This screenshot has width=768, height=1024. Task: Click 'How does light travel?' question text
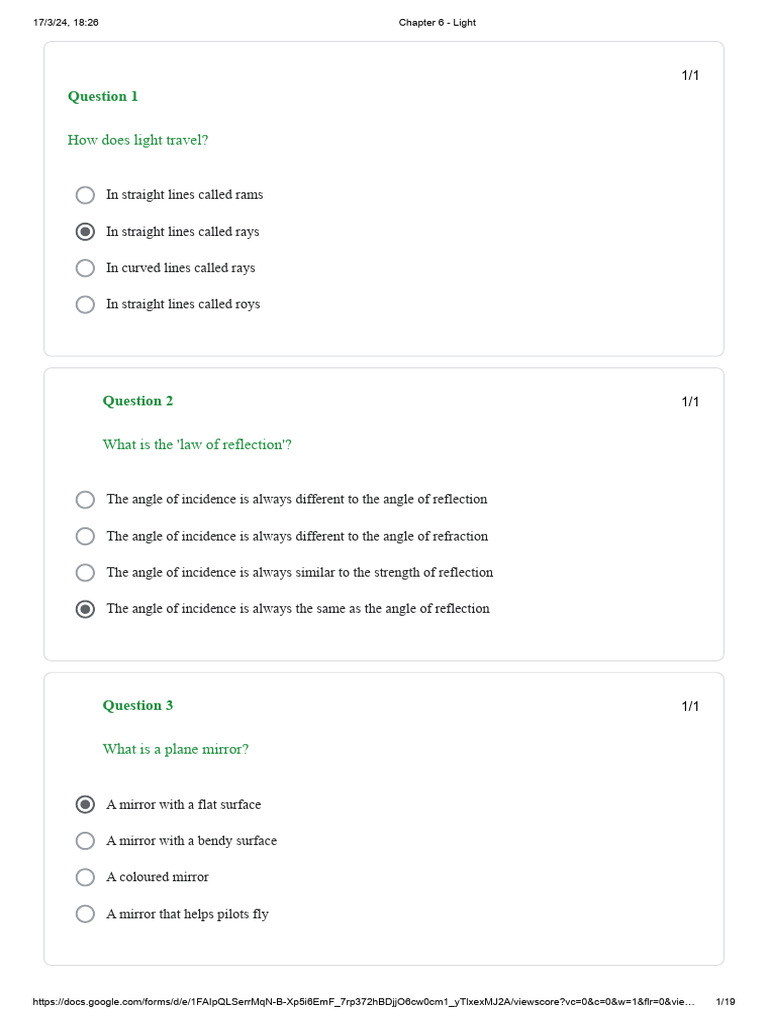pyautogui.click(x=138, y=140)
